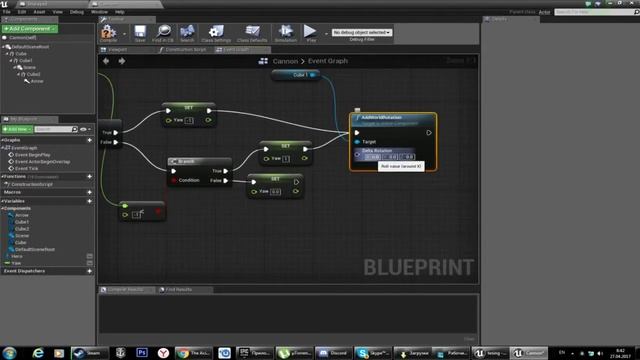Open the Add Component dropdown
Image resolution: width=640 pixels, height=360 pixels.
pos(30,29)
